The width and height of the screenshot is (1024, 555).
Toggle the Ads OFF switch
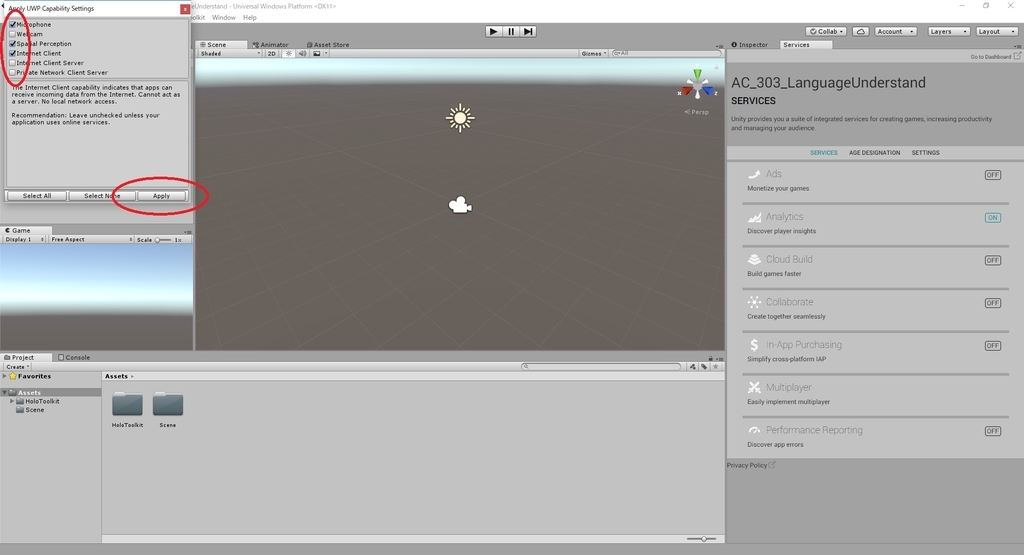[993, 175]
